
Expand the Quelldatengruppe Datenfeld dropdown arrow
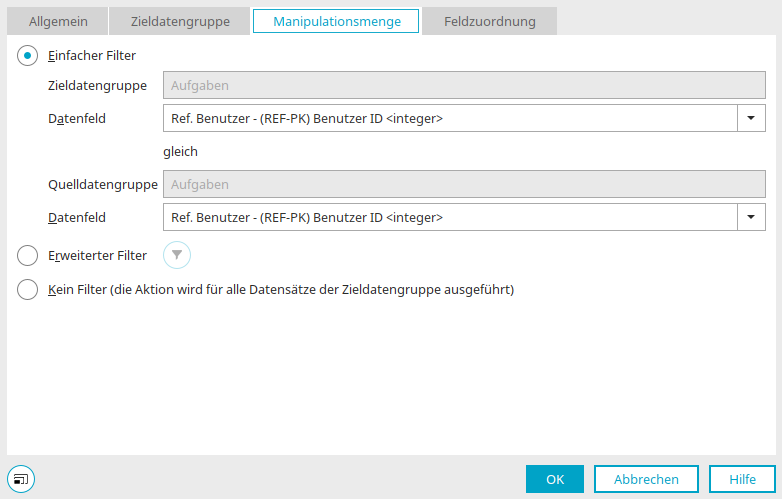tap(751, 217)
